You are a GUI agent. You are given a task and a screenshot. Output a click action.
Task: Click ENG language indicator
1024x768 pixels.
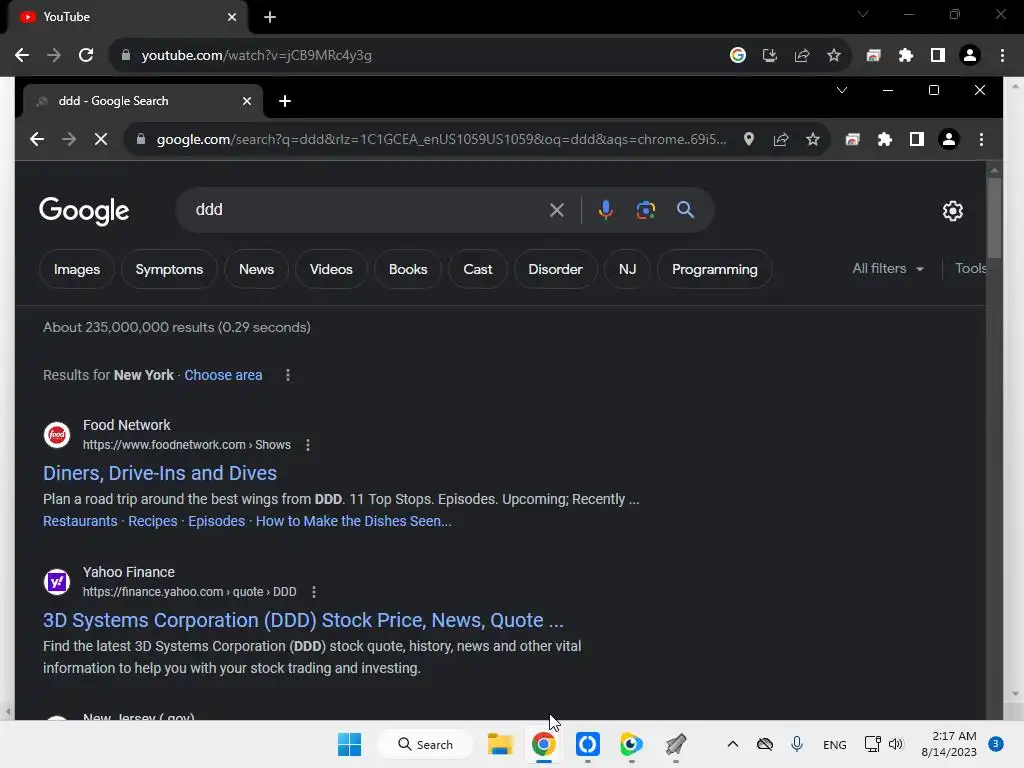coord(834,744)
